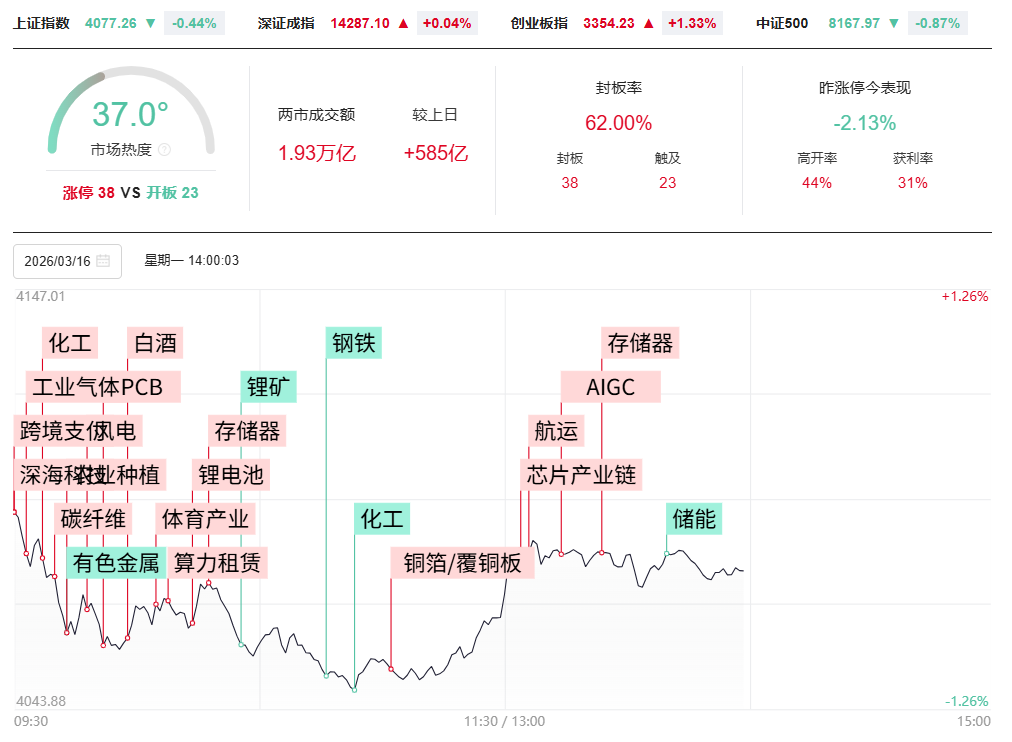Click the down arrow beside 中证500 value
The height and width of the screenshot is (742, 1012).
click(893, 23)
